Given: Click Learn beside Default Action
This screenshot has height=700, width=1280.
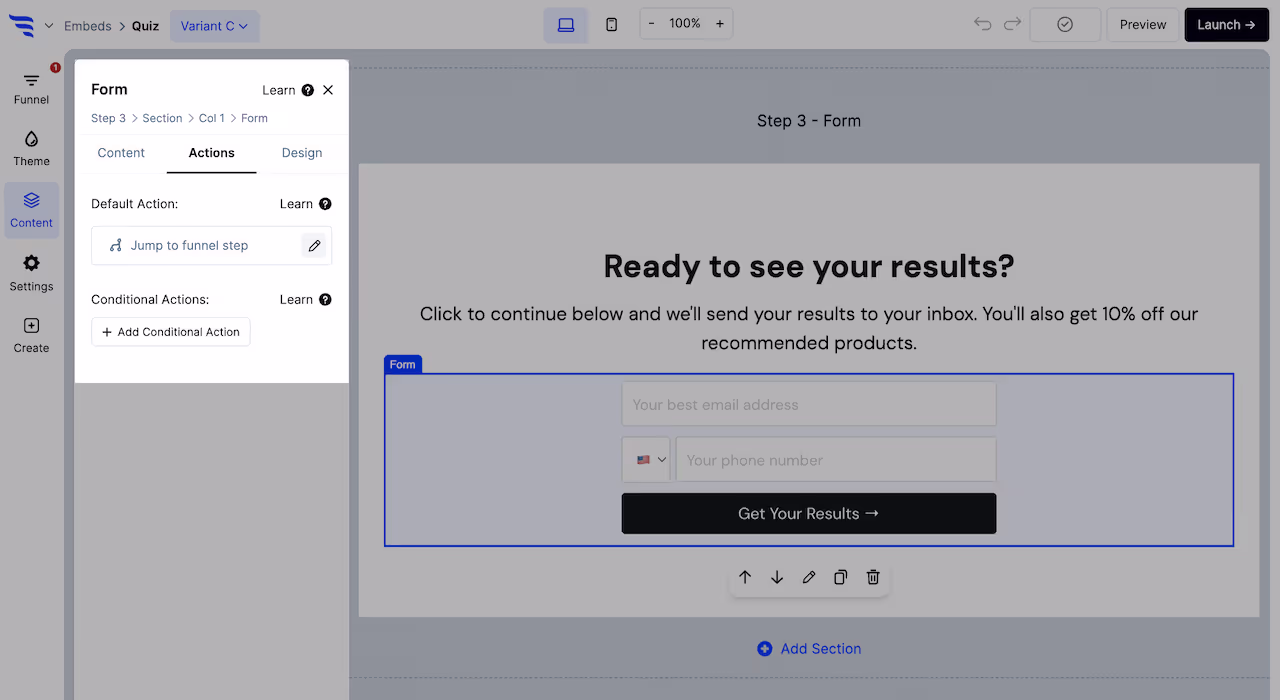Looking at the screenshot, I should point(305,204).
